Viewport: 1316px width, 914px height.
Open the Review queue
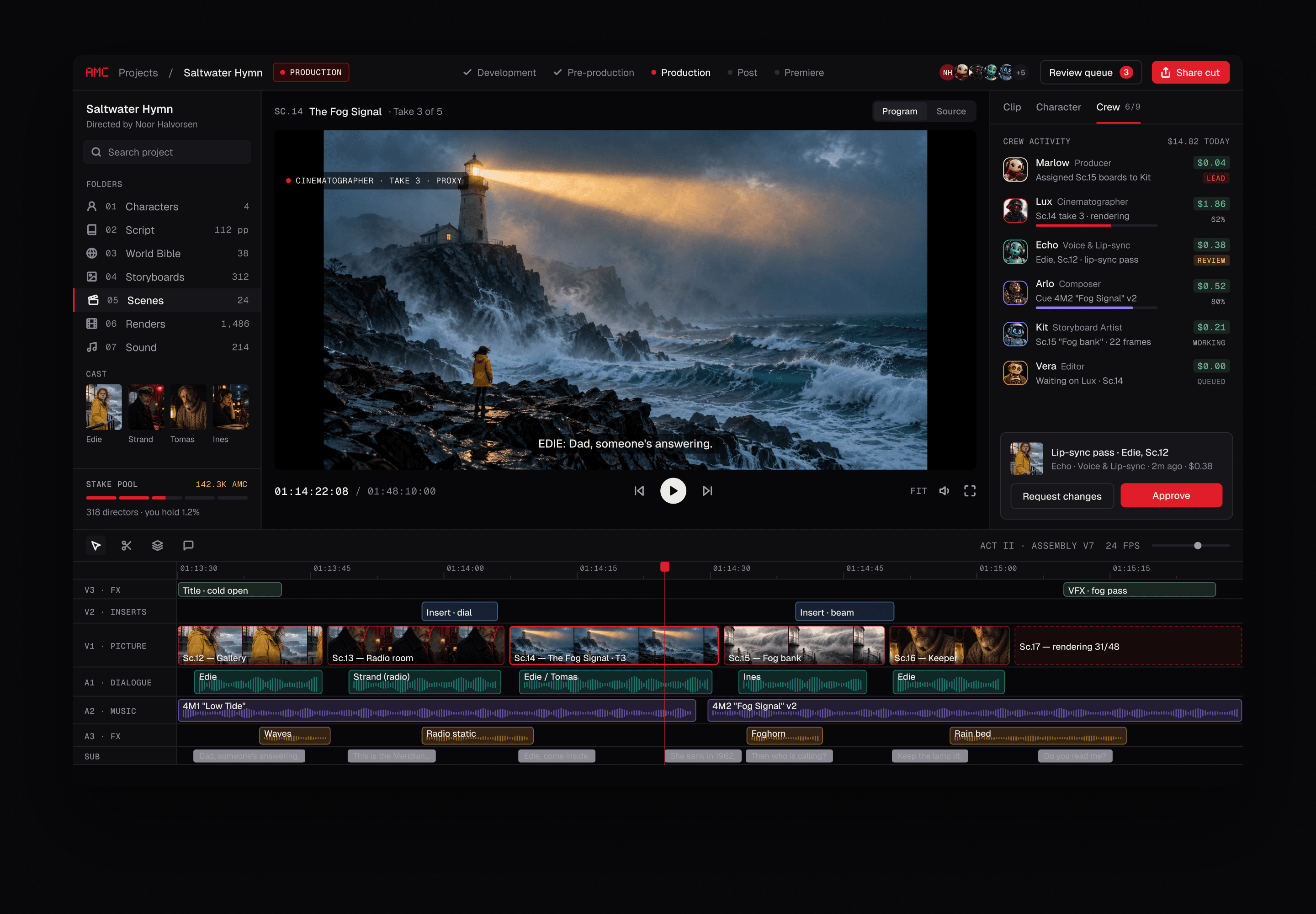[1090, 72]
